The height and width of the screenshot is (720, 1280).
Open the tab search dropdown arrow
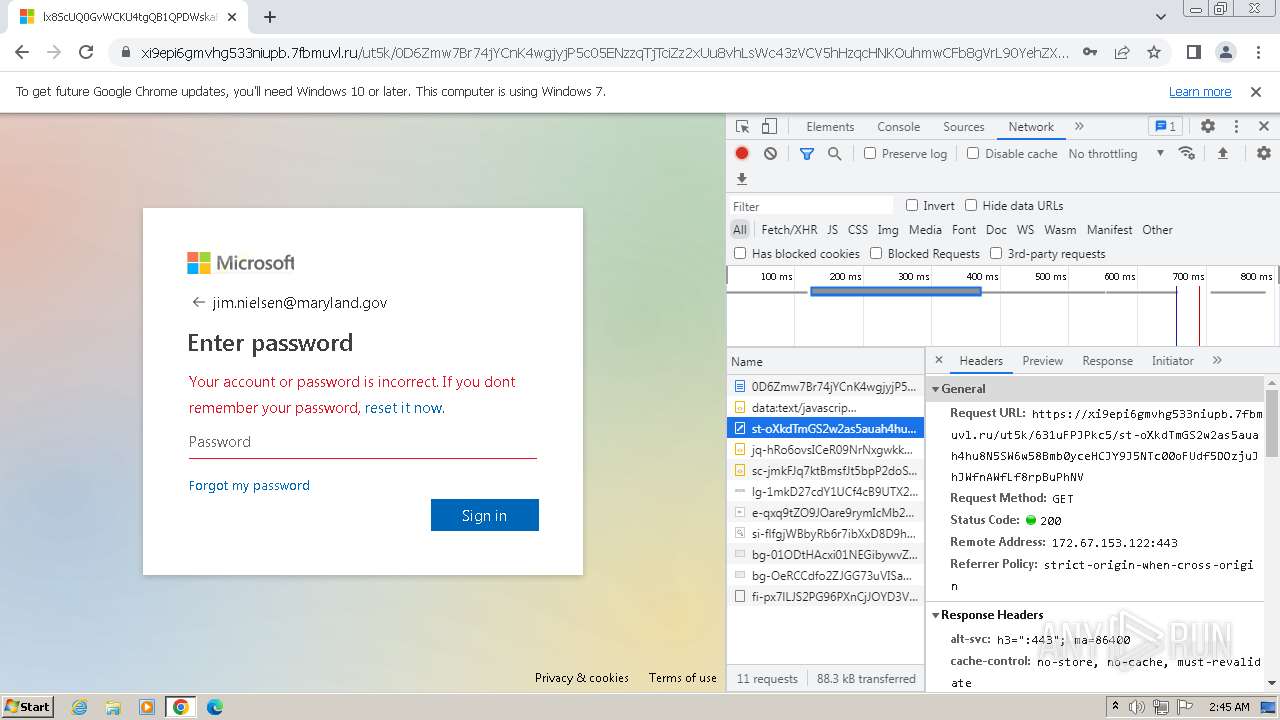pyautogui.click(x=1161, y=17)
